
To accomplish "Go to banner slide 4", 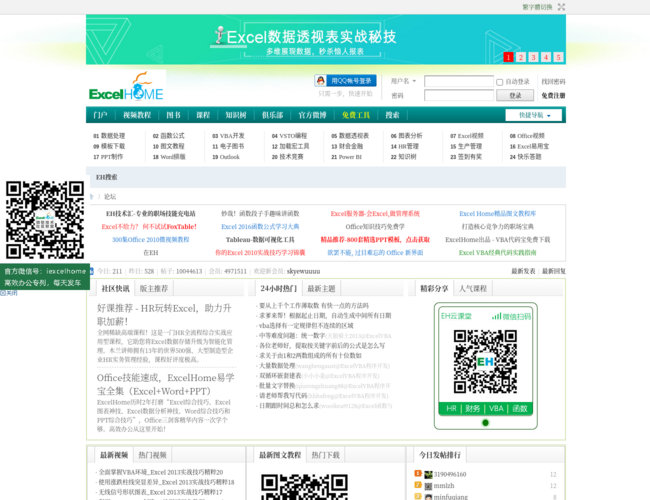I will (546, 57).
